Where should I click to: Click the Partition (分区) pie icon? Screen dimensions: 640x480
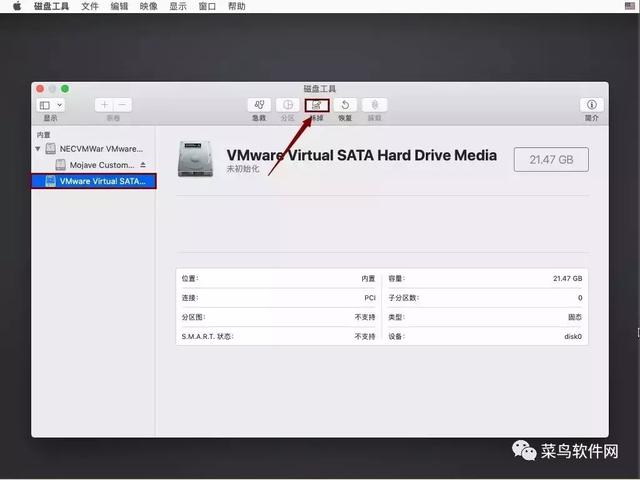288,105
